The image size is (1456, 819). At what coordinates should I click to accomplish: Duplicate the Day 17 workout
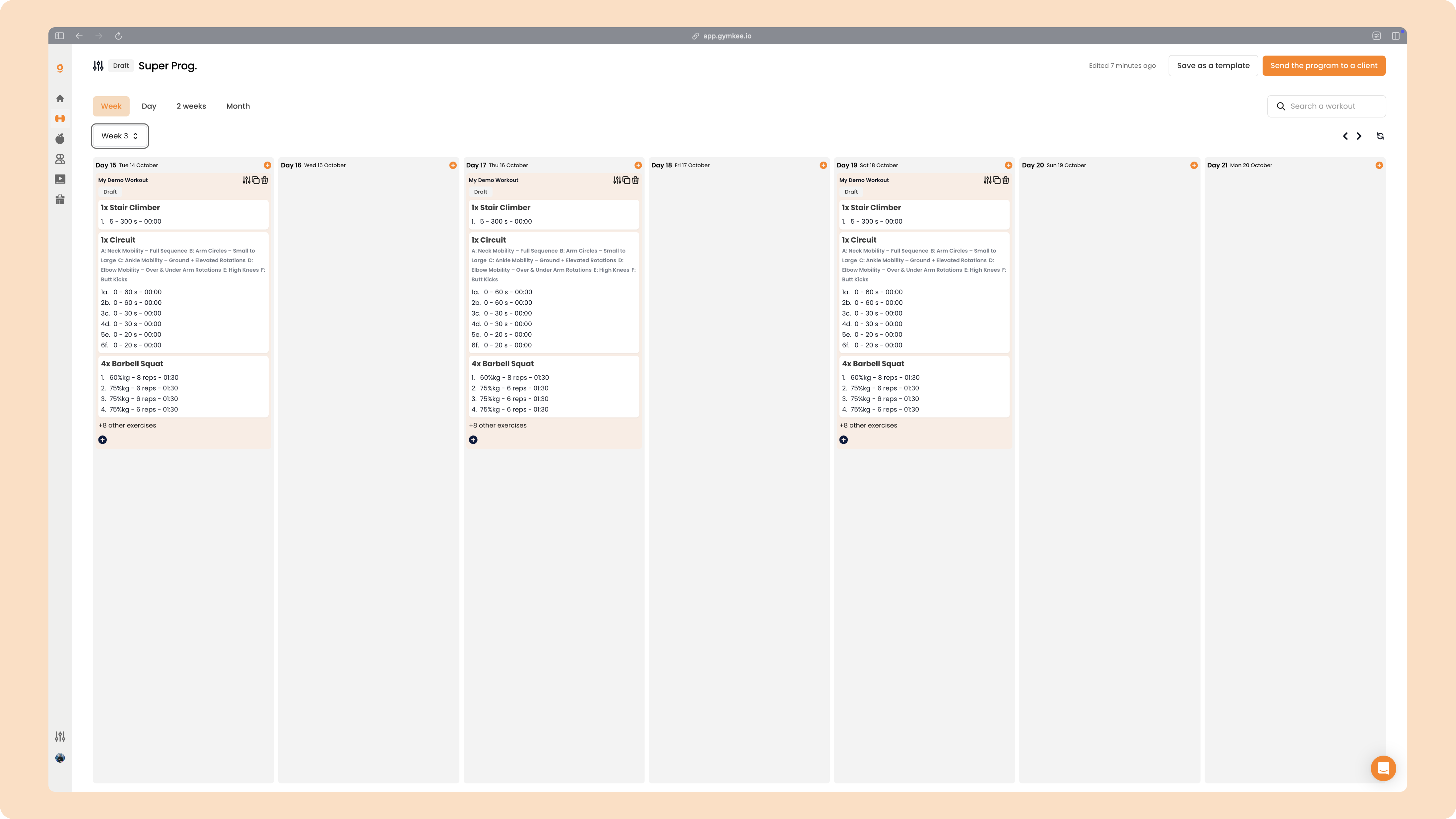click(626, 181)
